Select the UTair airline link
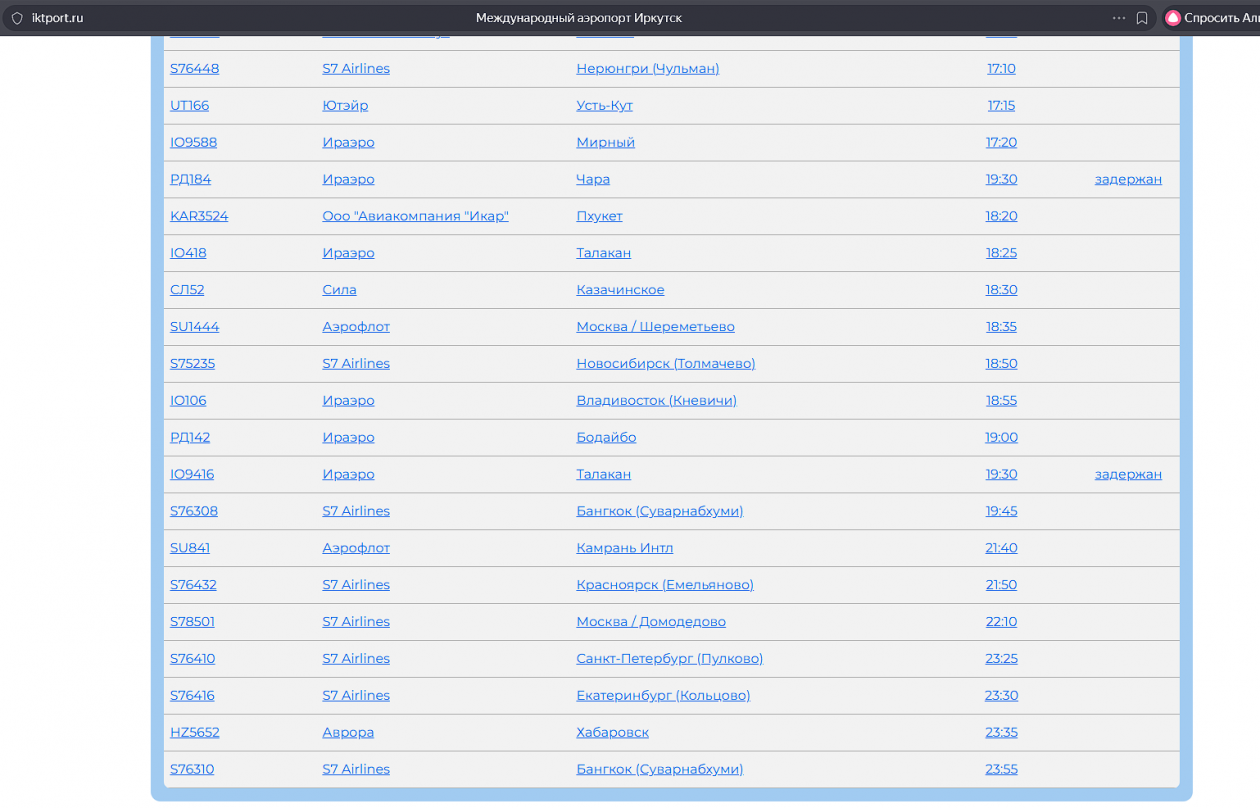The width and height of the screenshot is (1260, 808). (345, 106)
